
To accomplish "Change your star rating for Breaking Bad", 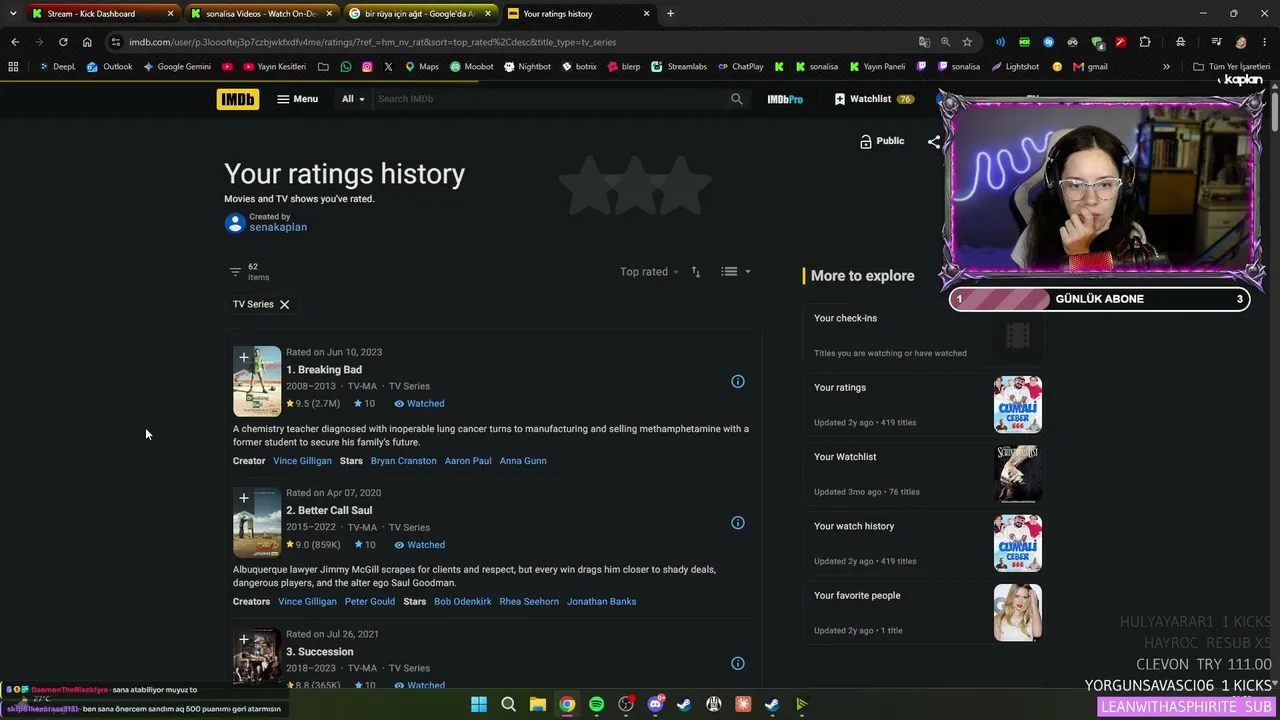I will point(364,404).
